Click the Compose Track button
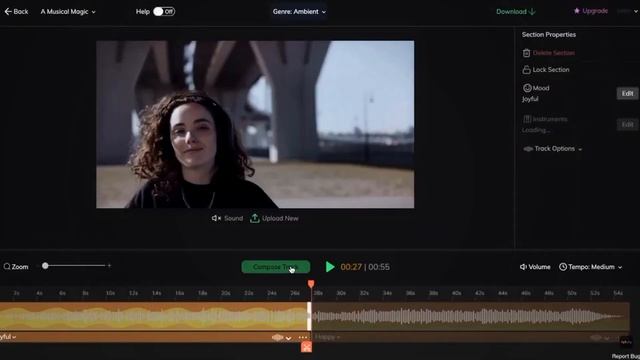 [x=276, y=267]
